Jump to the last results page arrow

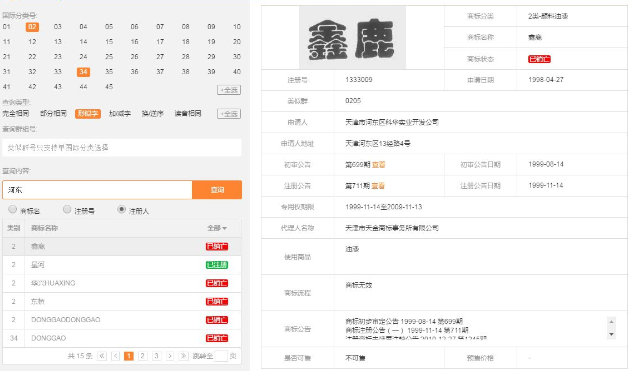coord(183,356)
